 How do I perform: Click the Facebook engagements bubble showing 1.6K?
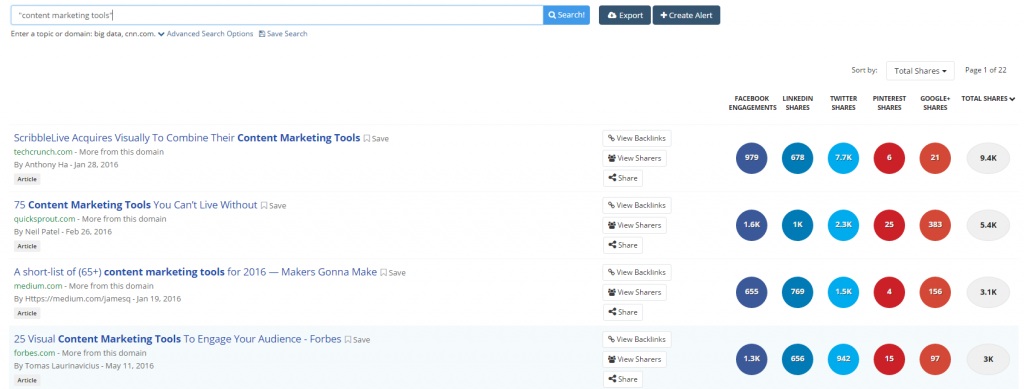point(752,225)
